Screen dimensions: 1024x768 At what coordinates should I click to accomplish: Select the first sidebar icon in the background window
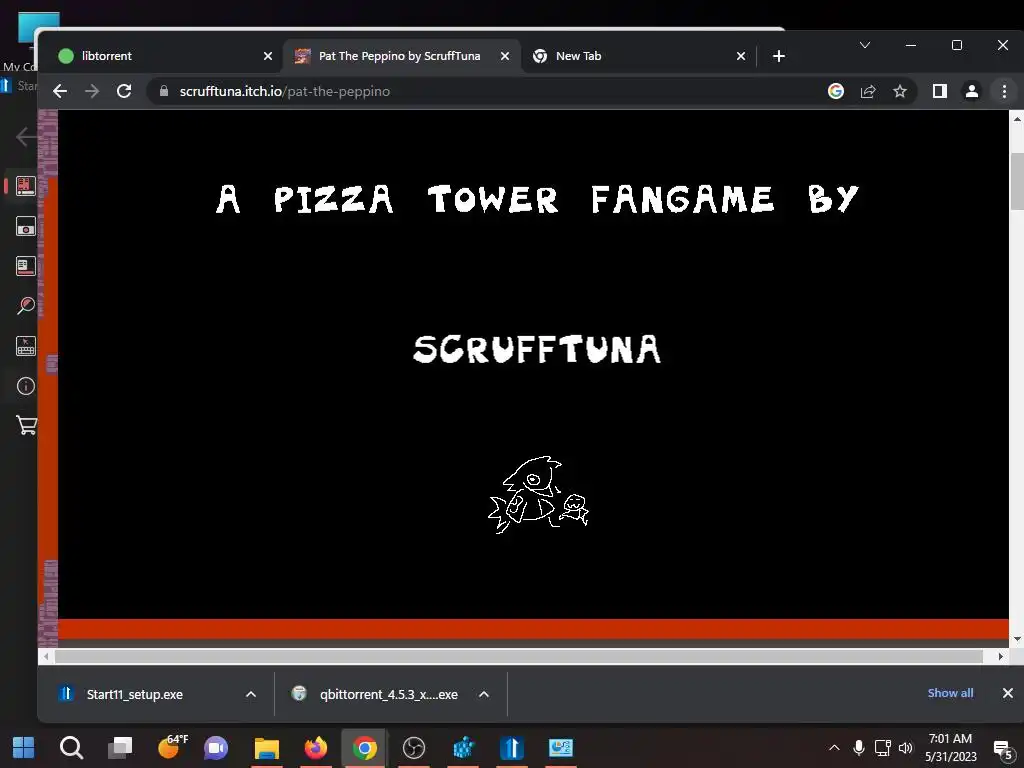click(x=25, y=185)
